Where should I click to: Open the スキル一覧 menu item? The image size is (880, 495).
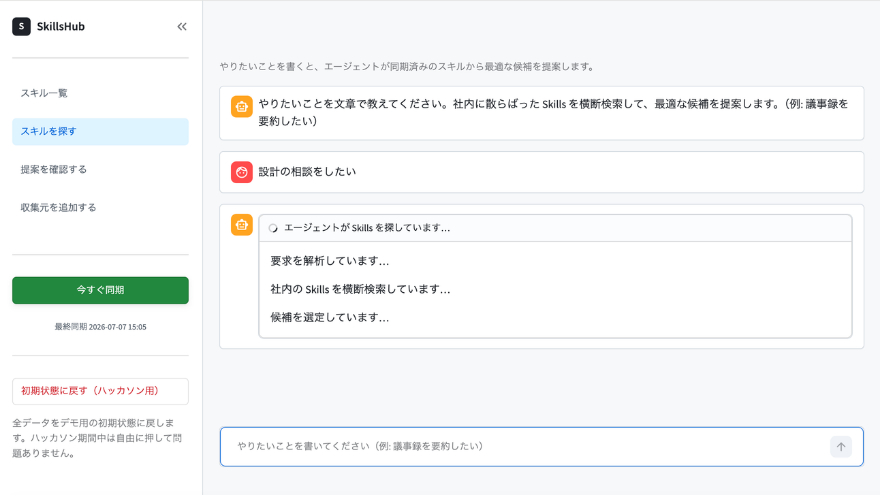(x=100, y=93)
